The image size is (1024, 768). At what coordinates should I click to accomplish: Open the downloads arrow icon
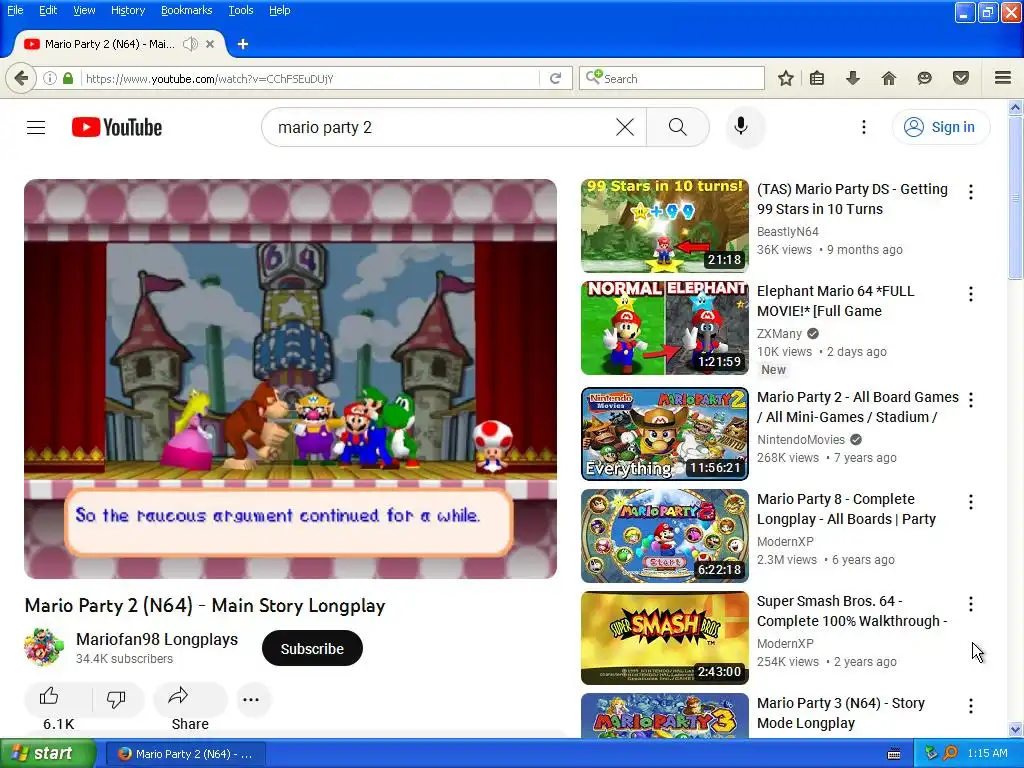click(x=853, y=78)
